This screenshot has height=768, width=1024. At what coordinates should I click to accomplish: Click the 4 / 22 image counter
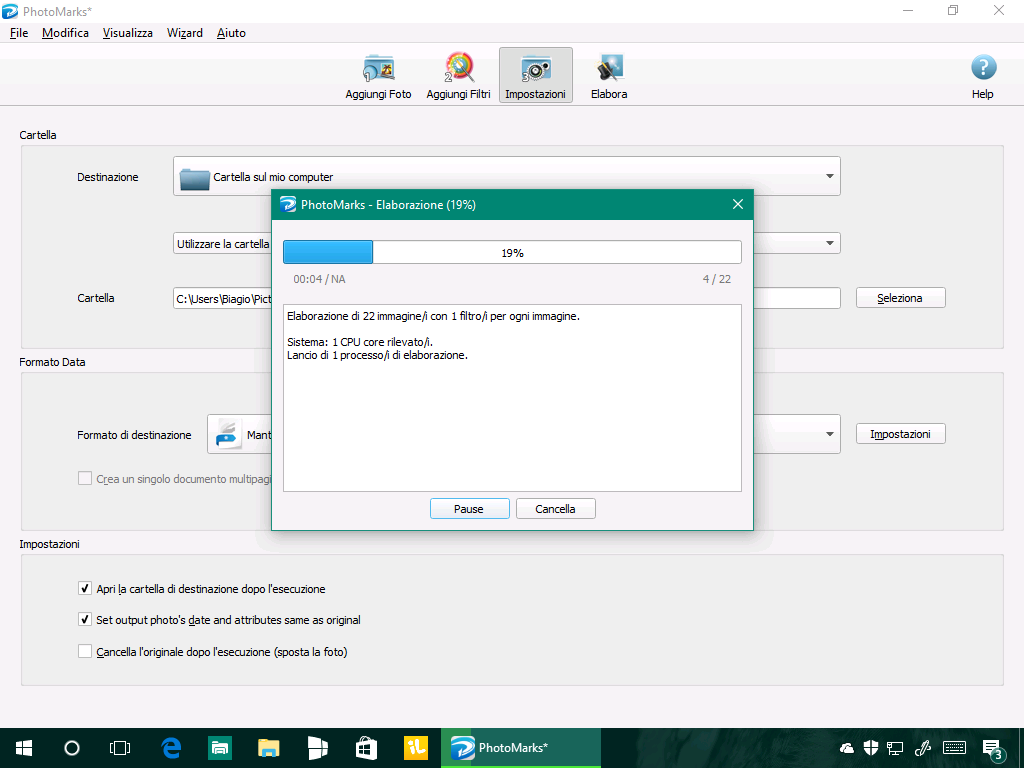(x=716, y=279)
